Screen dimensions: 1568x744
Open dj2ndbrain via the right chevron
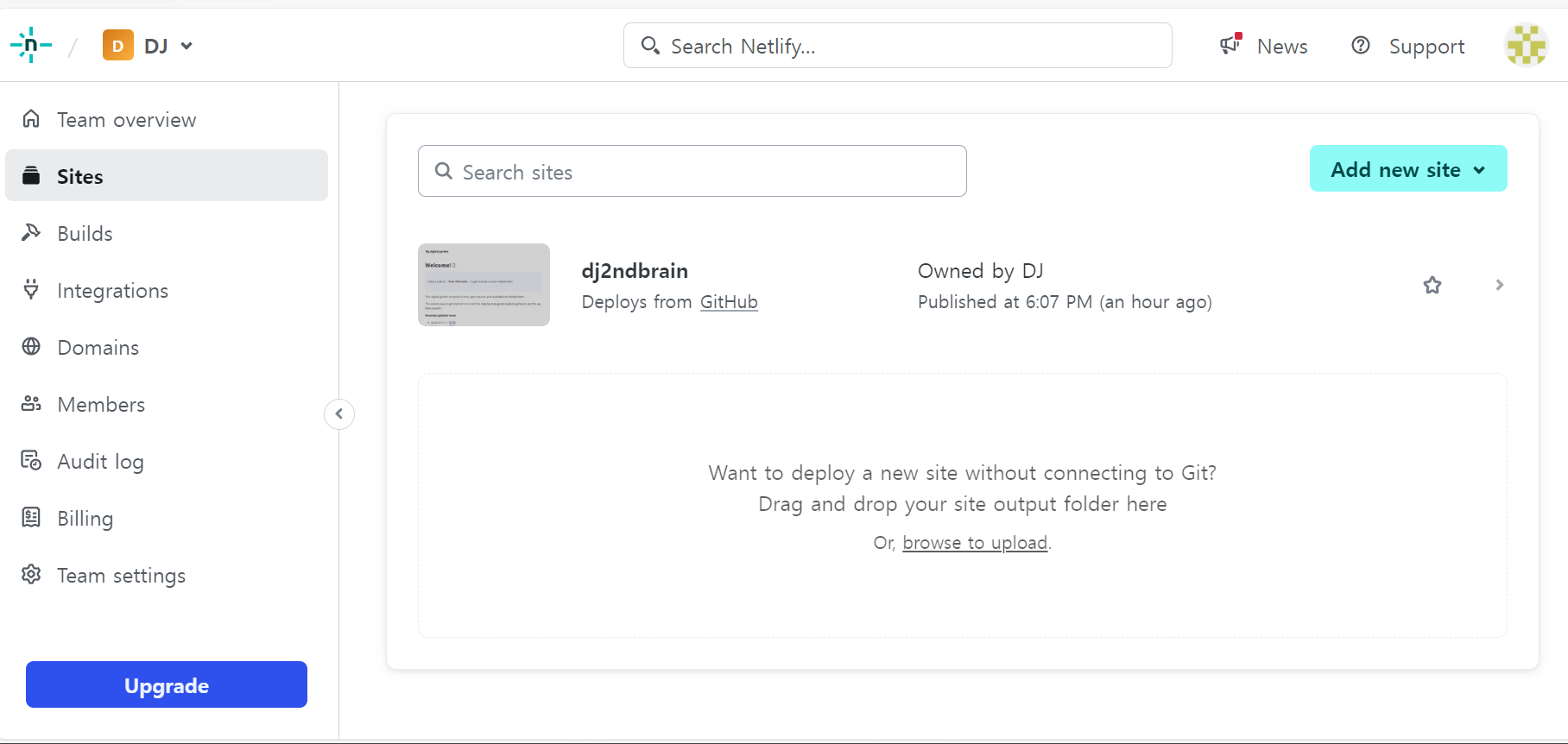coord(1500,285)
